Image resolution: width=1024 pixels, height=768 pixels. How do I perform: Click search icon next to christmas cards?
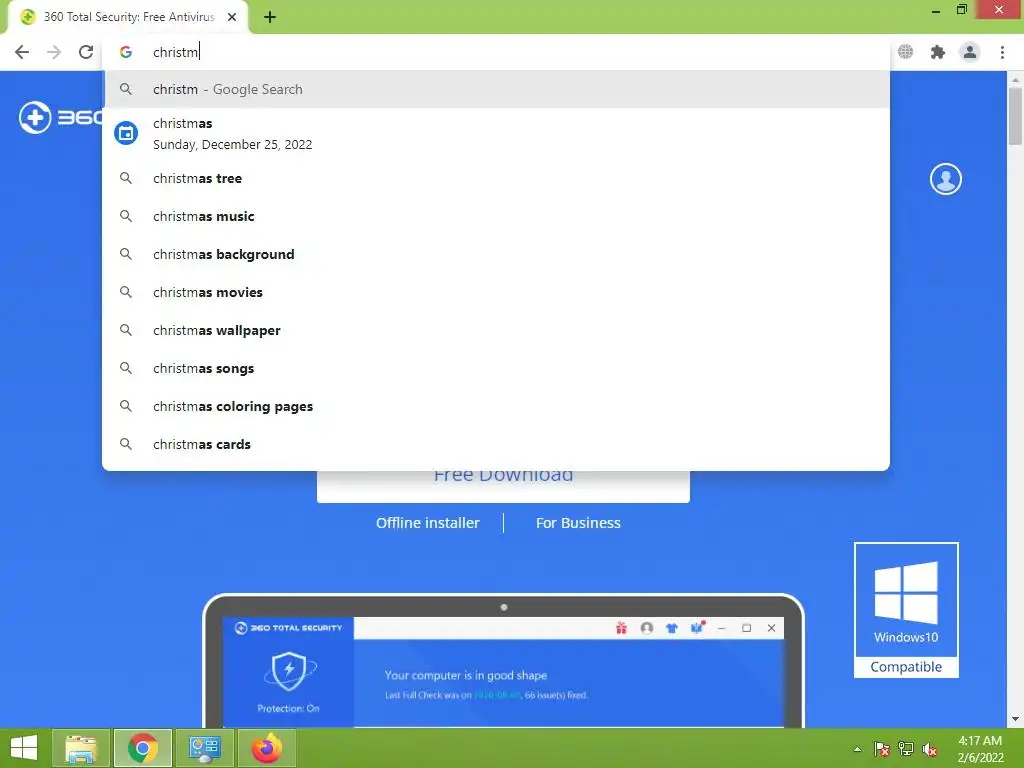pos(126,444)
